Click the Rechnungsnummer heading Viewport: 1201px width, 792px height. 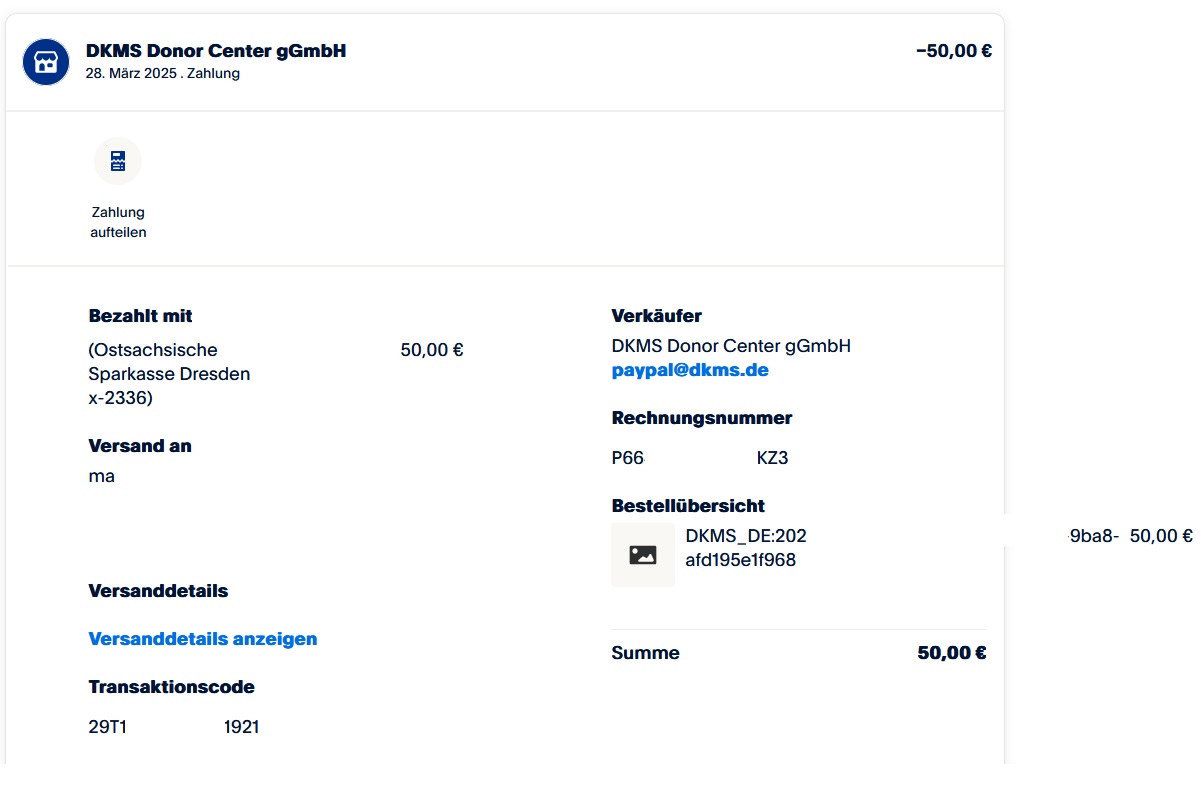pyautogui.click(x=701, y=418)
